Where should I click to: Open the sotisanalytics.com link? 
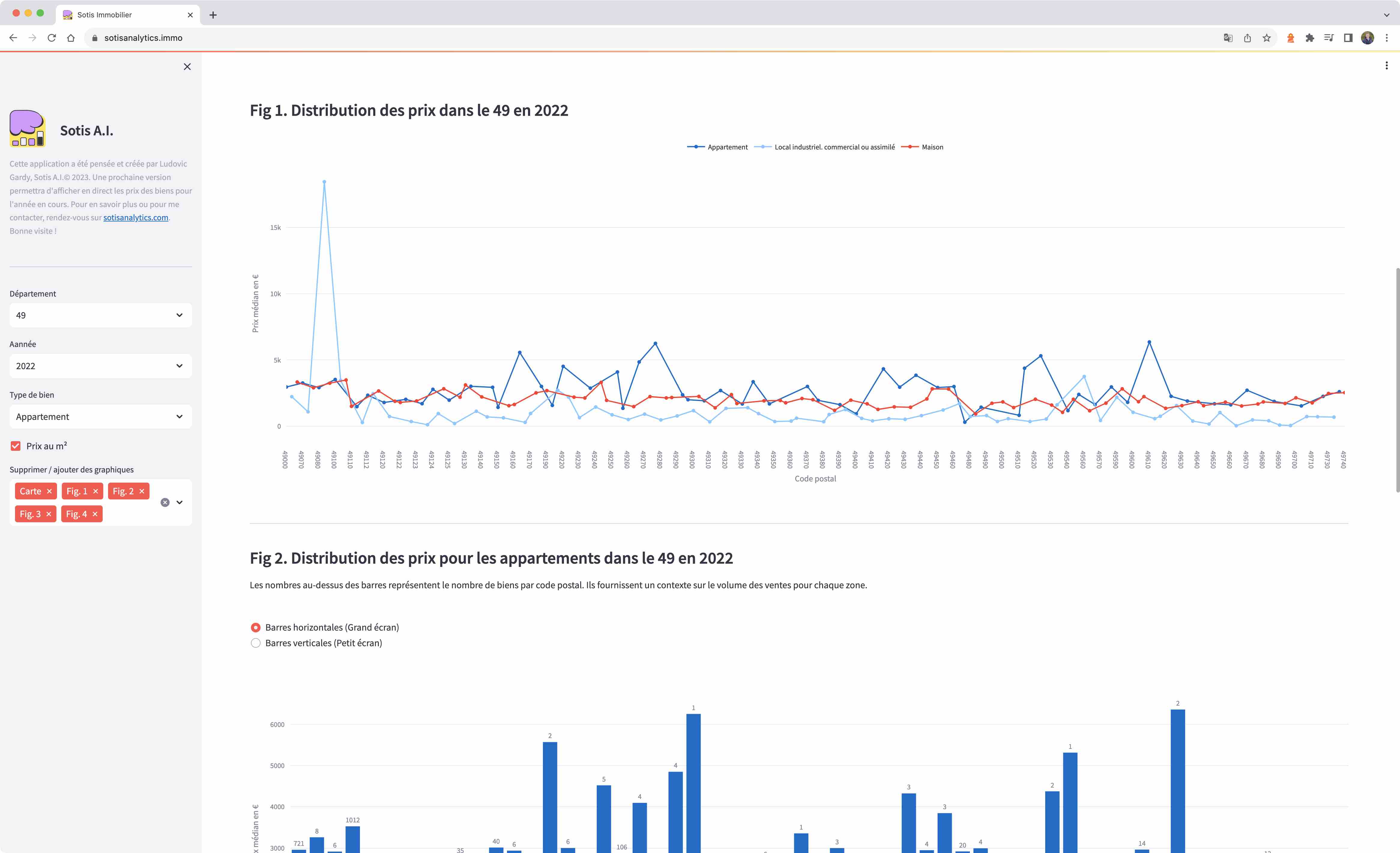click(x=136, y=218)
